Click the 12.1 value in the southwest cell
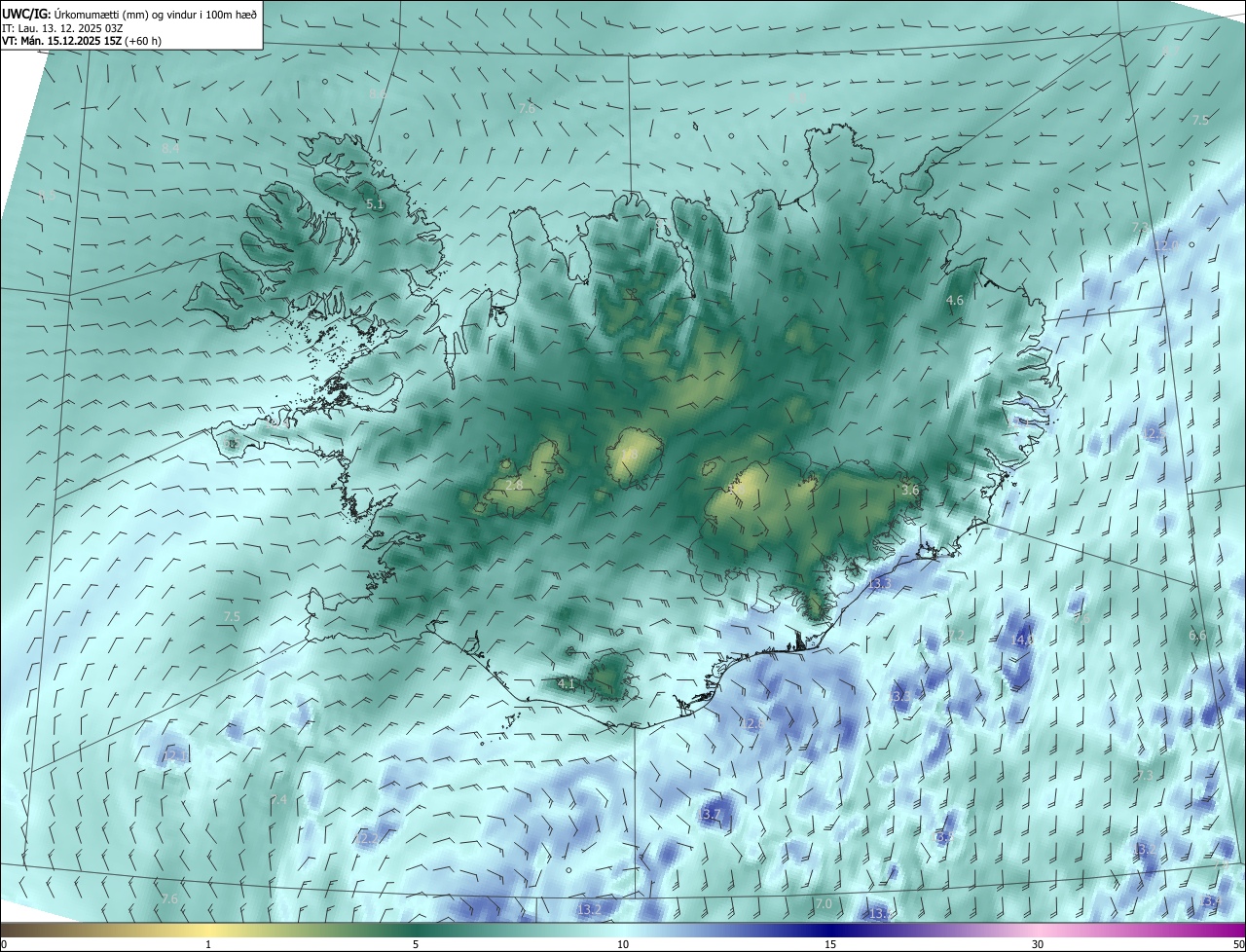This screenshot has height=952, width=1246. pos(175,756)
